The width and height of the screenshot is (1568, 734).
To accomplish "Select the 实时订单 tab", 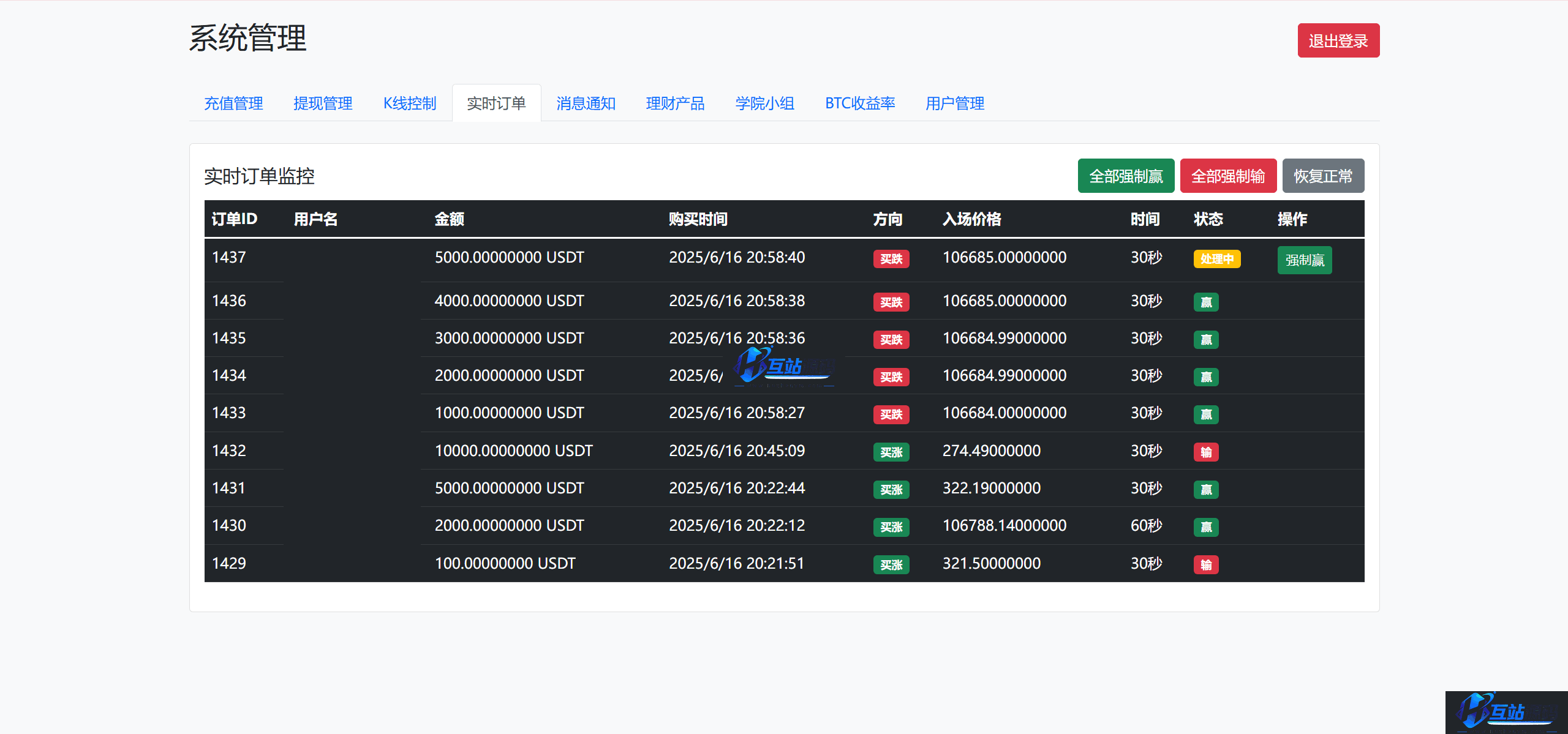I will pyautogui.click(x=496, y=103).
